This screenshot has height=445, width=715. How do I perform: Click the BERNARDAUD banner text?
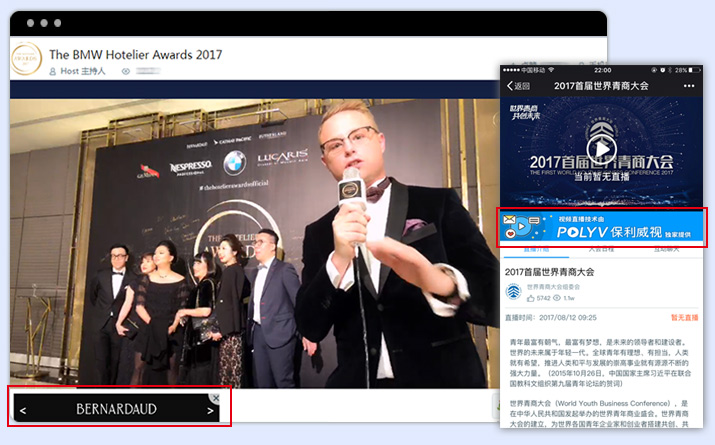click(116, 409)
